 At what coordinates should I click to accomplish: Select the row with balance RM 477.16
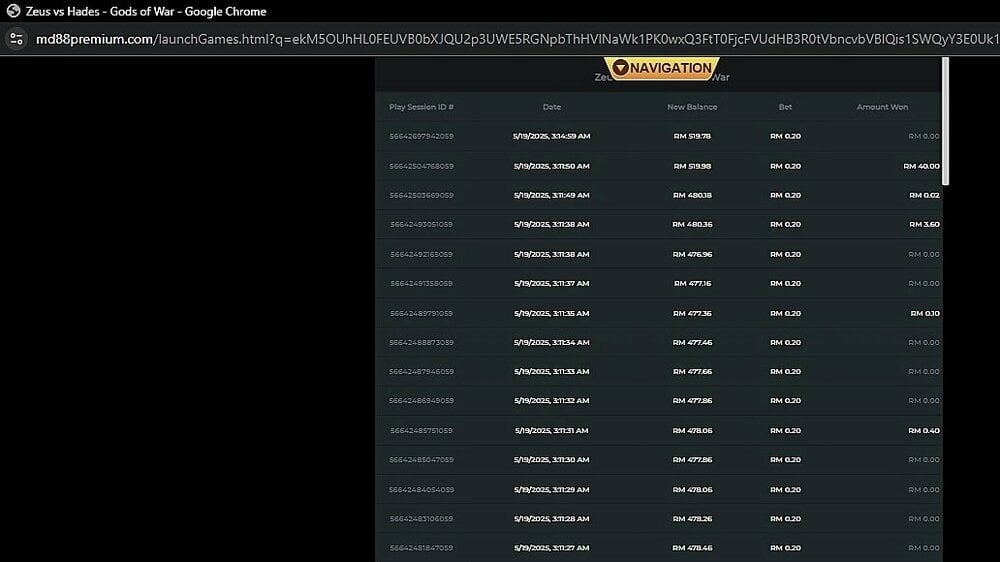[x=692, y=284]
